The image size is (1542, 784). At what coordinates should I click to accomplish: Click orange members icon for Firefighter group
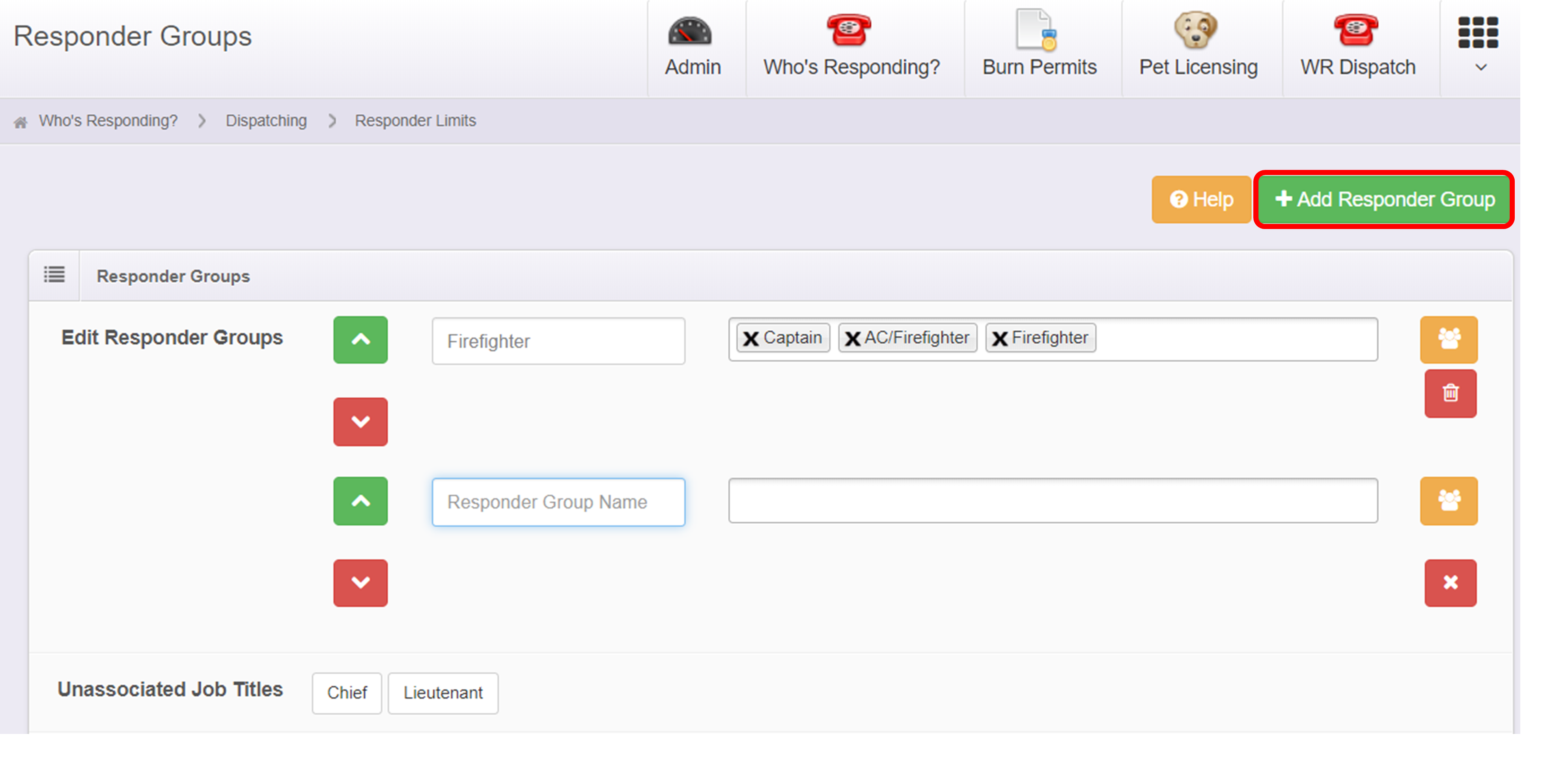(1449, 339)
